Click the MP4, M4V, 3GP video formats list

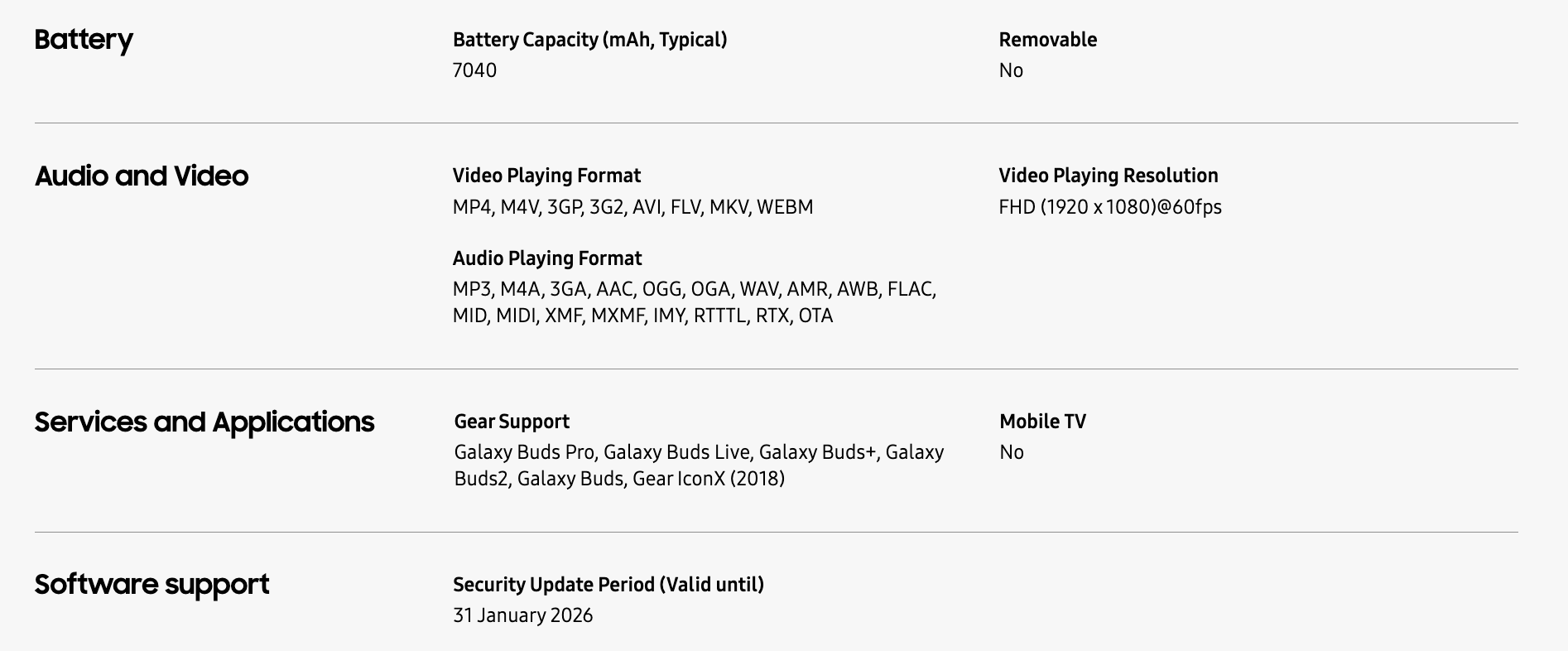632,207
